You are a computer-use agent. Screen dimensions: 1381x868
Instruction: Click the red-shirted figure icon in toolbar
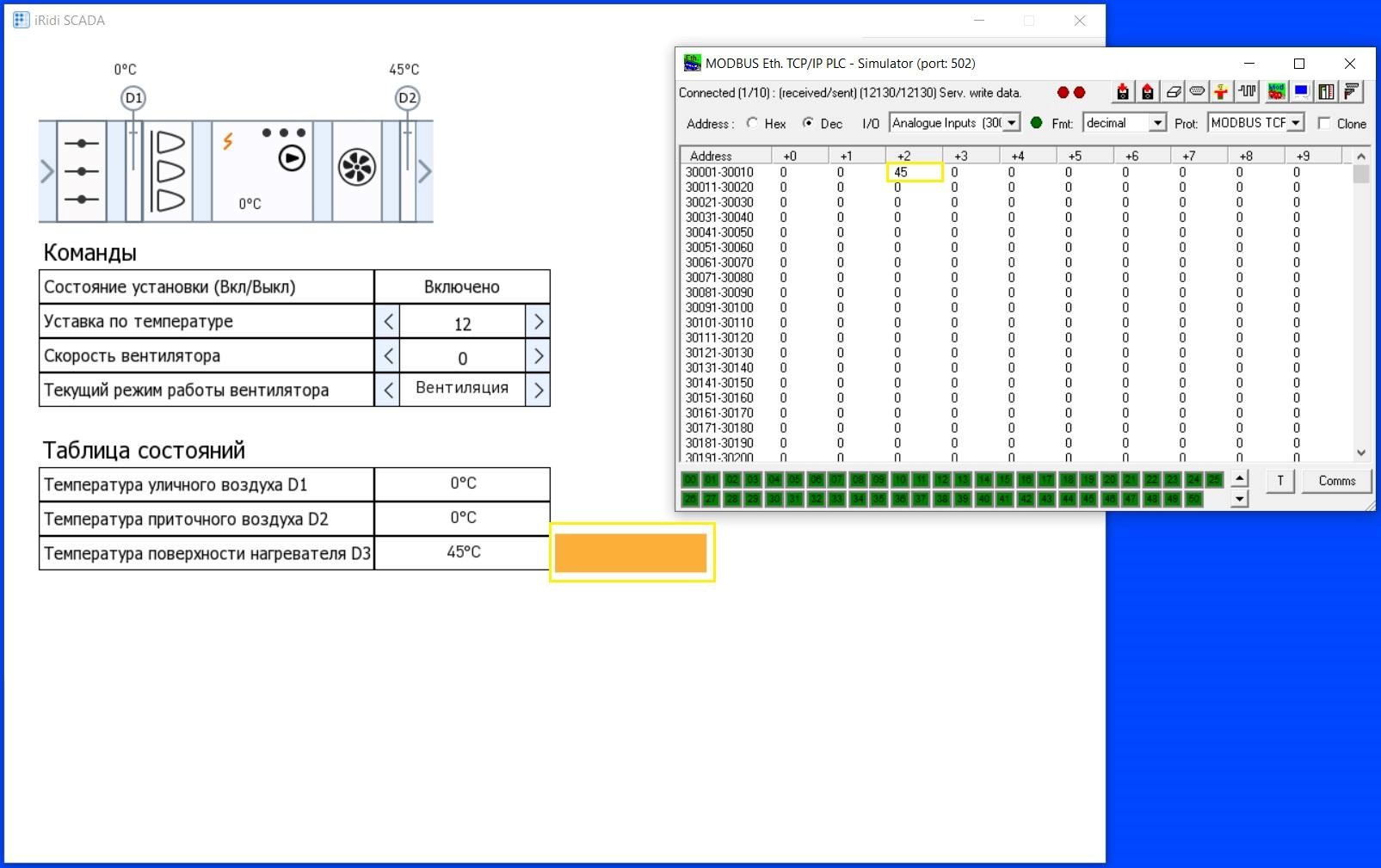point(1221,91)
